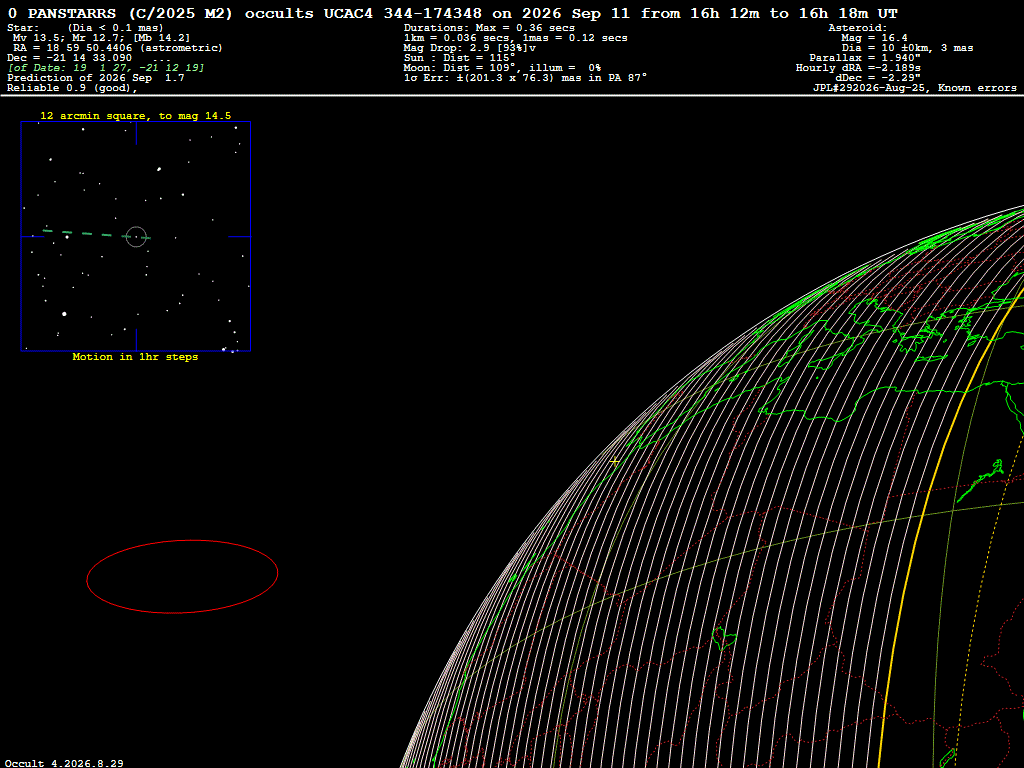Click the 'Reliable 0.9 (good)' text
The height and width of the screenshot is (768, 1024).
click(72, 88)
